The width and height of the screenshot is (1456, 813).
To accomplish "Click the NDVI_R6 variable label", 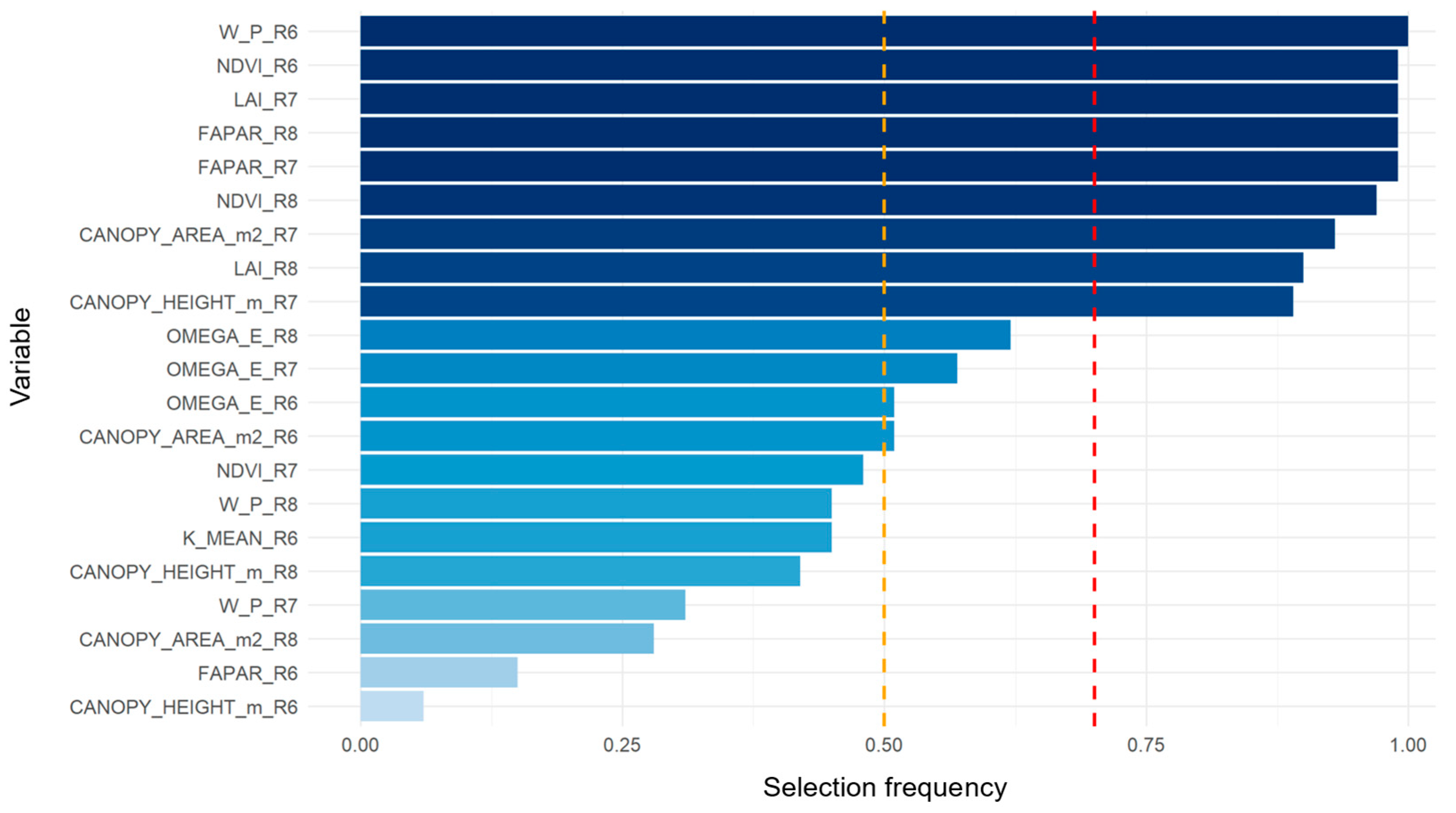I will point(257,66).
